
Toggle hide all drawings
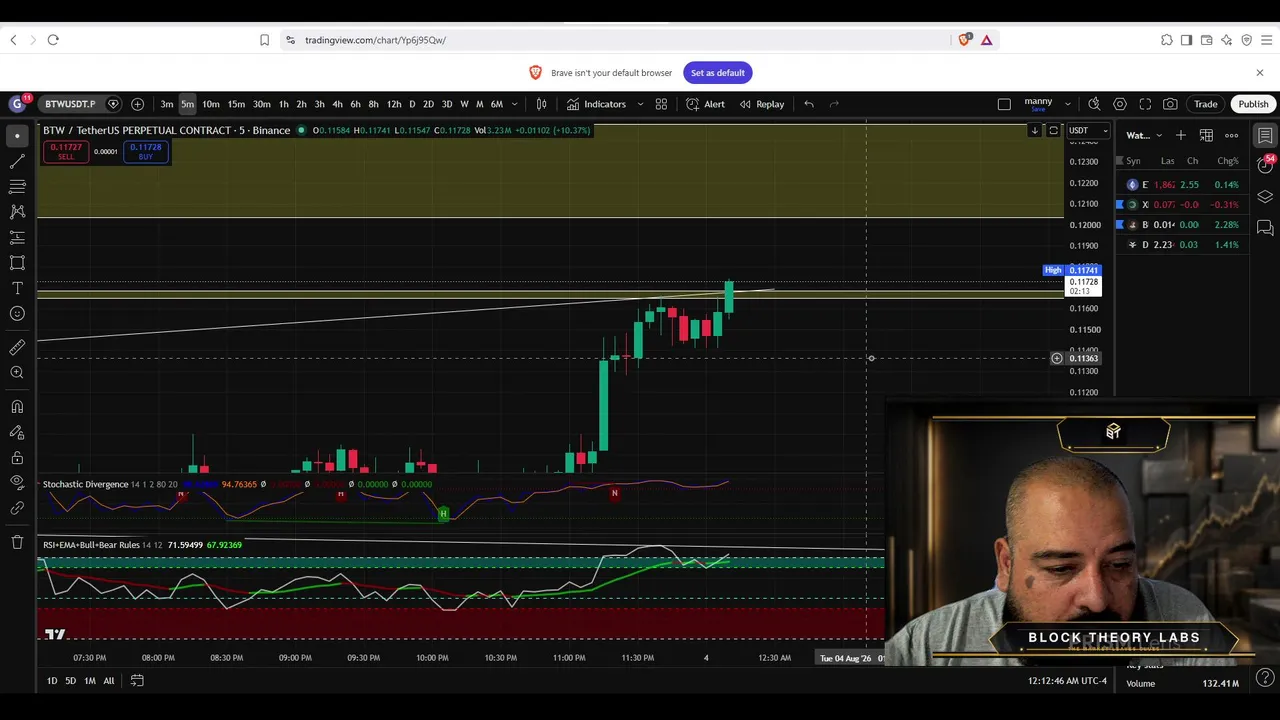pyautogui.click(x=17, y=482)
